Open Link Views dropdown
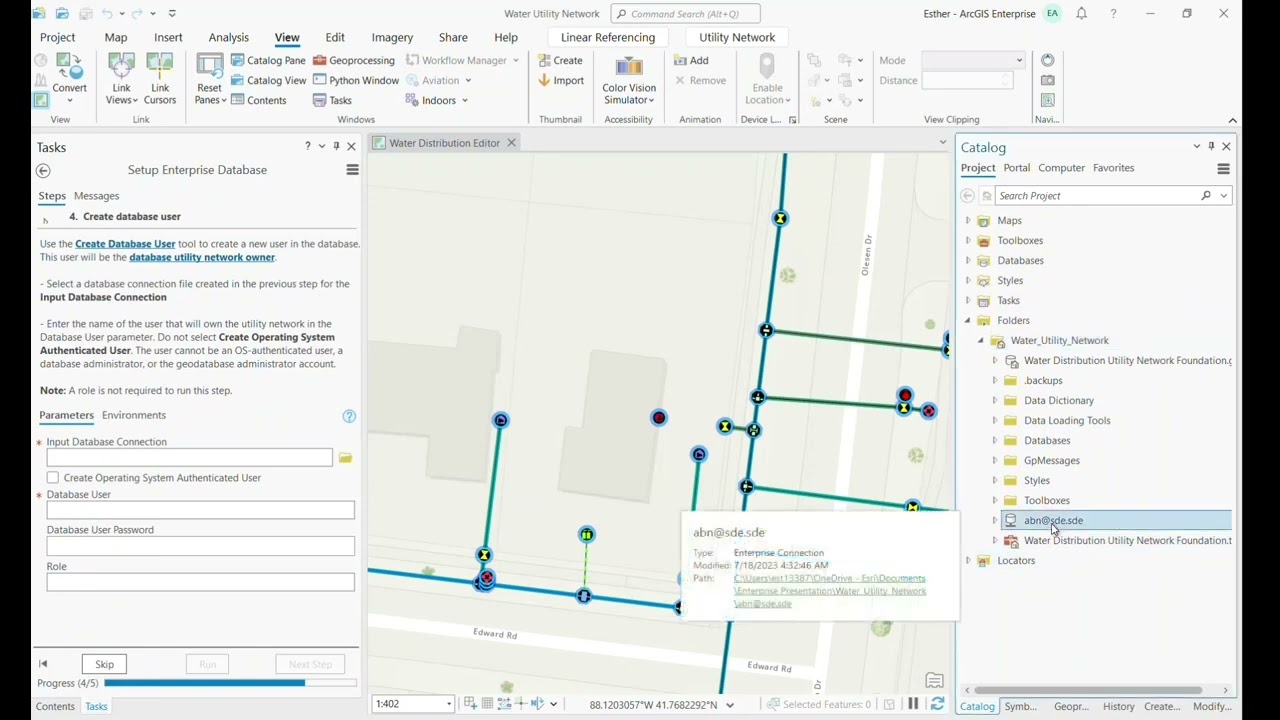The height and width of the screenshot is (720, 1280). 121,80
